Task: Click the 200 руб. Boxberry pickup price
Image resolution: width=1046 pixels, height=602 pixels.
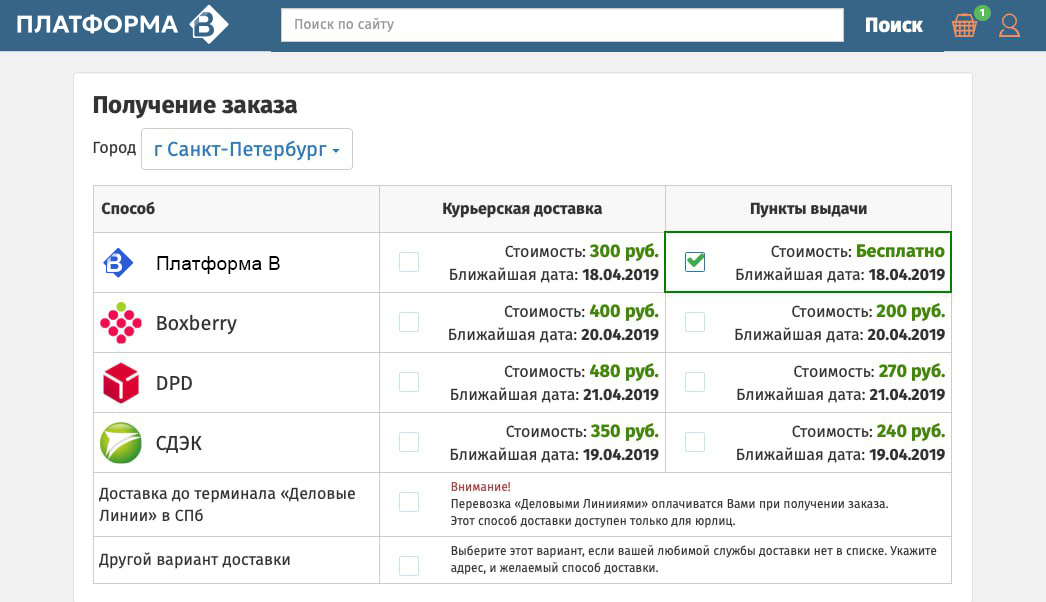Action: (x=910, y=312)
